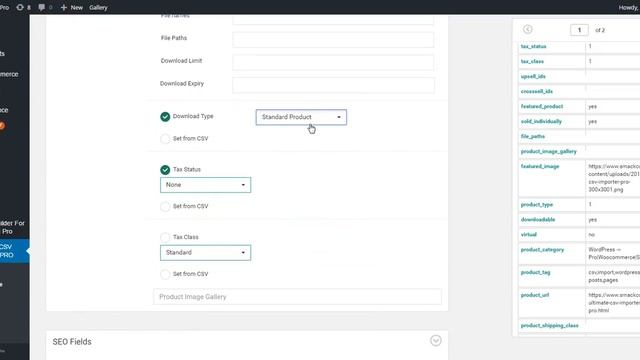Click the file_paths field name
The image size is (640, 360).
(532, 136)
